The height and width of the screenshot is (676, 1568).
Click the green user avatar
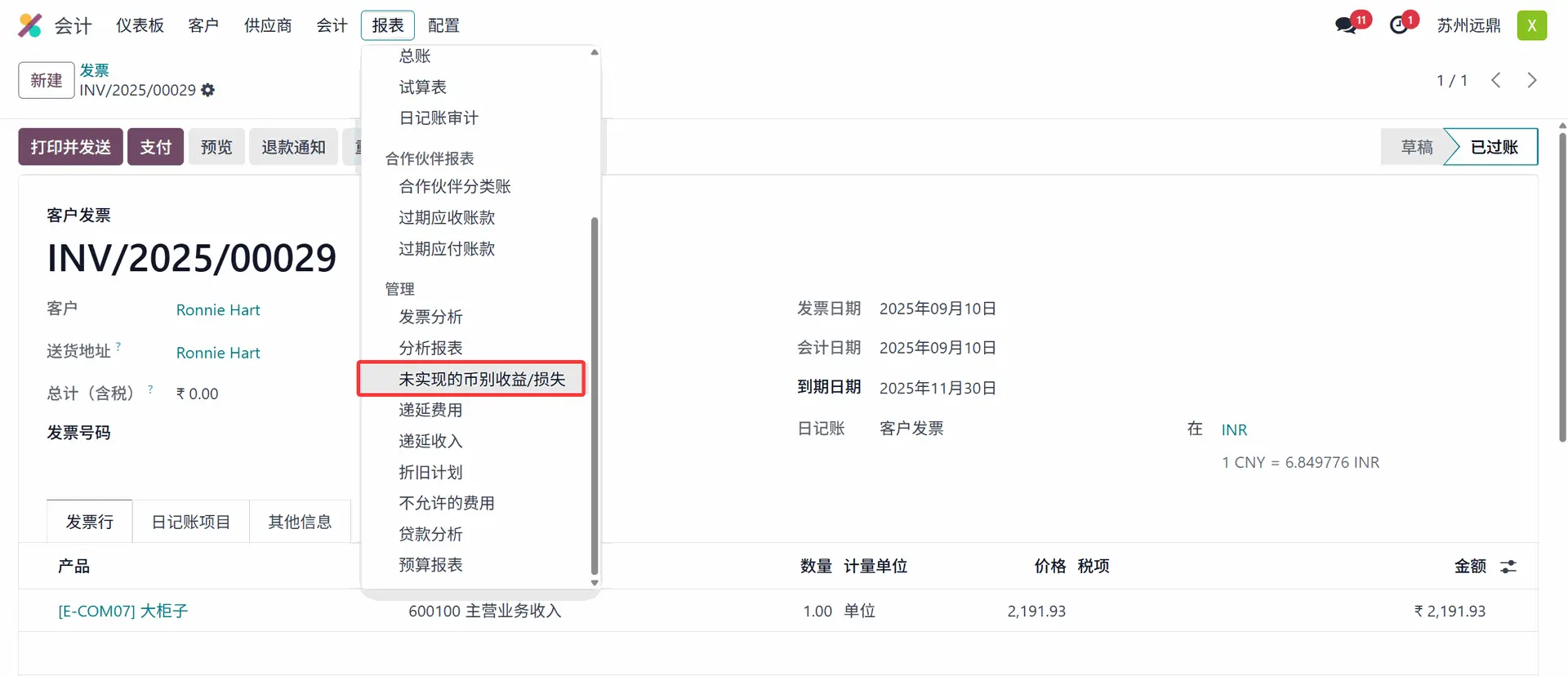pos(1531,25)
